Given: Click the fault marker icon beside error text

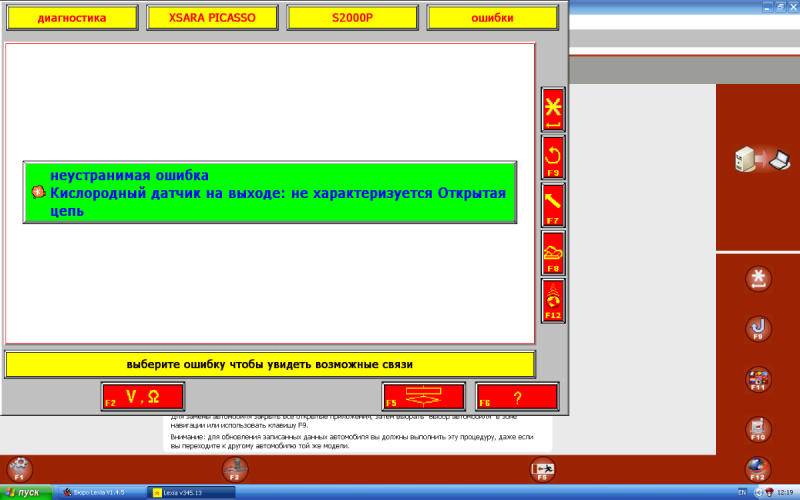Looking at the screenshot, I should tap(38, 192).
